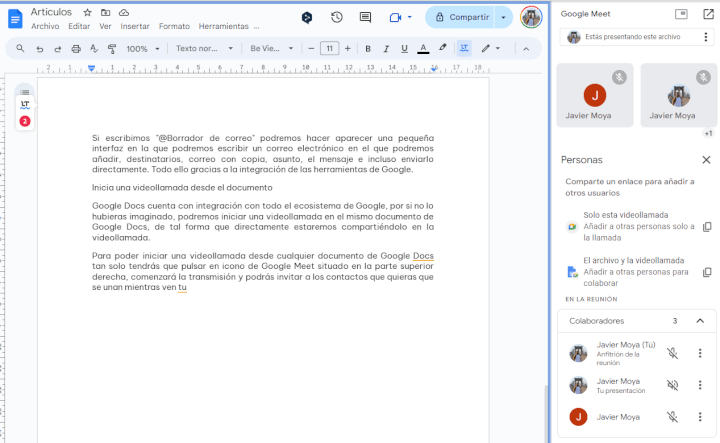
Task: Click the Compartir button
Action: point(461,17)
